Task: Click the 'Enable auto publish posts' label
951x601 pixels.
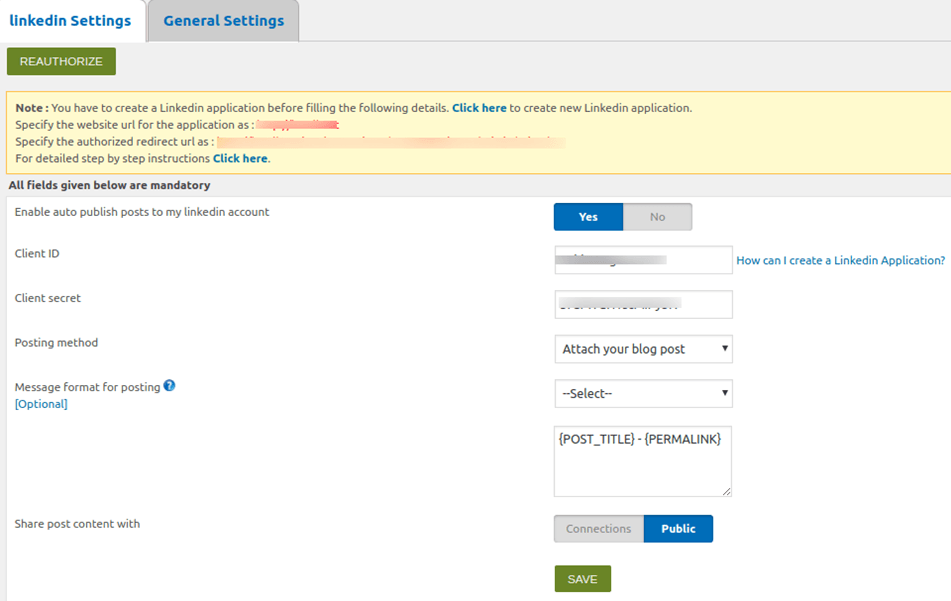Action: point(142,212)
